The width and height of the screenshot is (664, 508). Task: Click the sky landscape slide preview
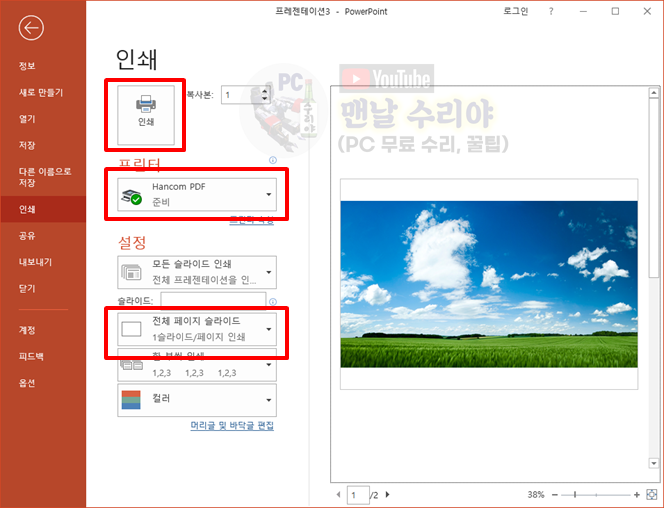(489, 284)
